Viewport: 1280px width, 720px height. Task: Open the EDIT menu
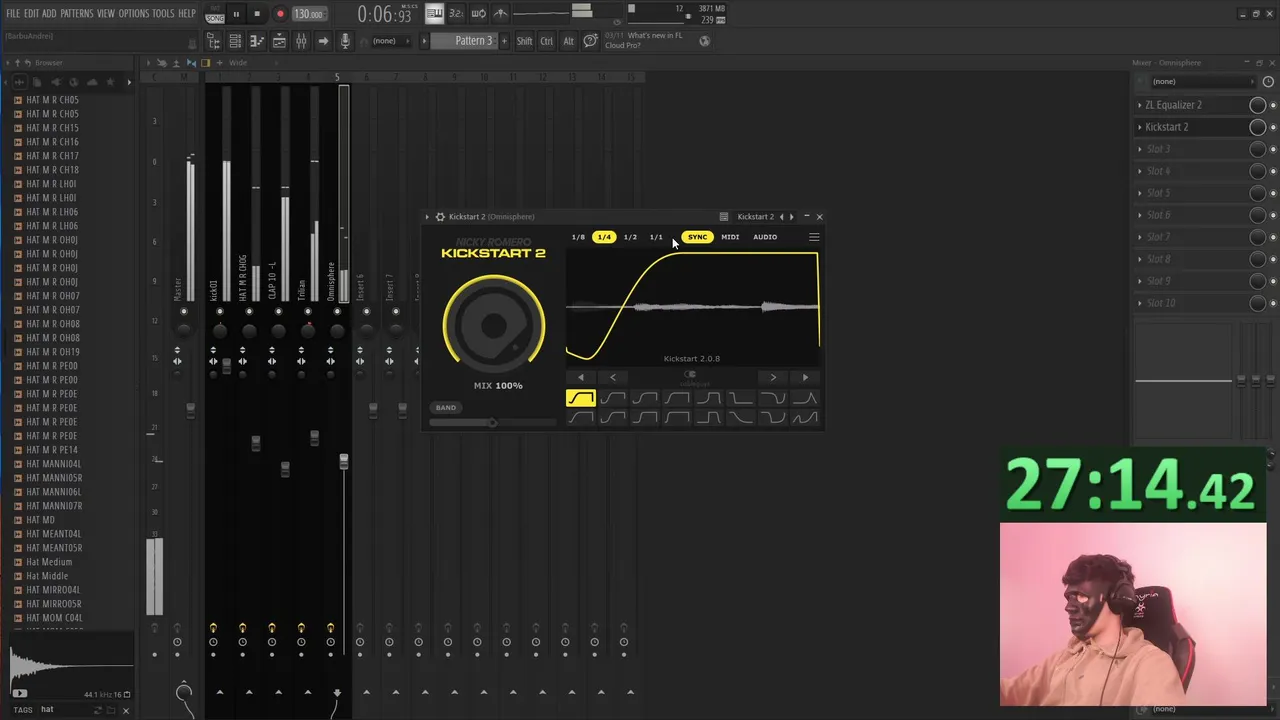click(x=31, y=14)
